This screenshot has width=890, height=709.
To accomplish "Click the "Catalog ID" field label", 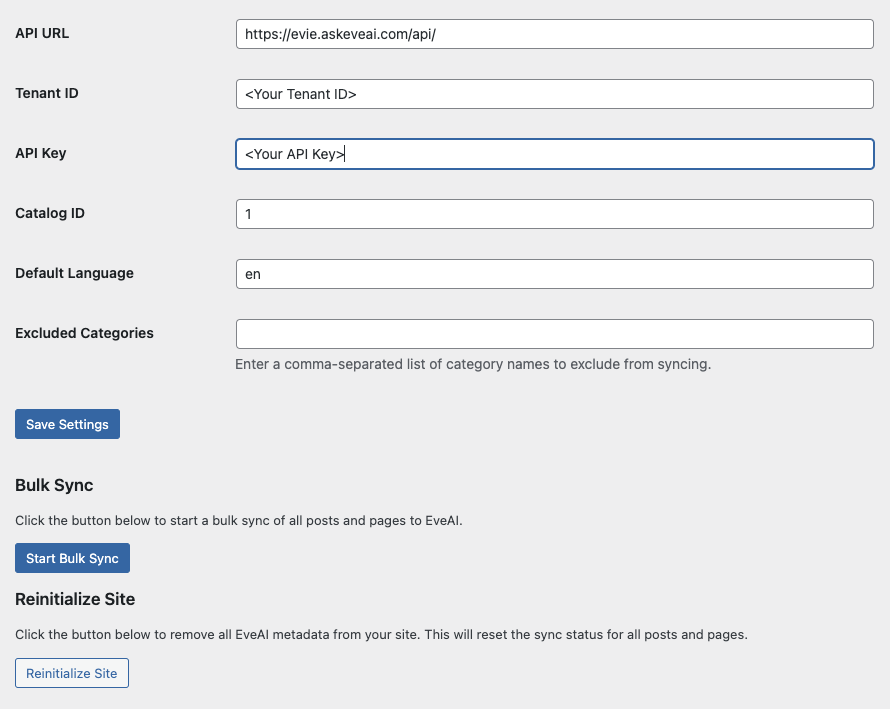I will click(x=50, y=213).
